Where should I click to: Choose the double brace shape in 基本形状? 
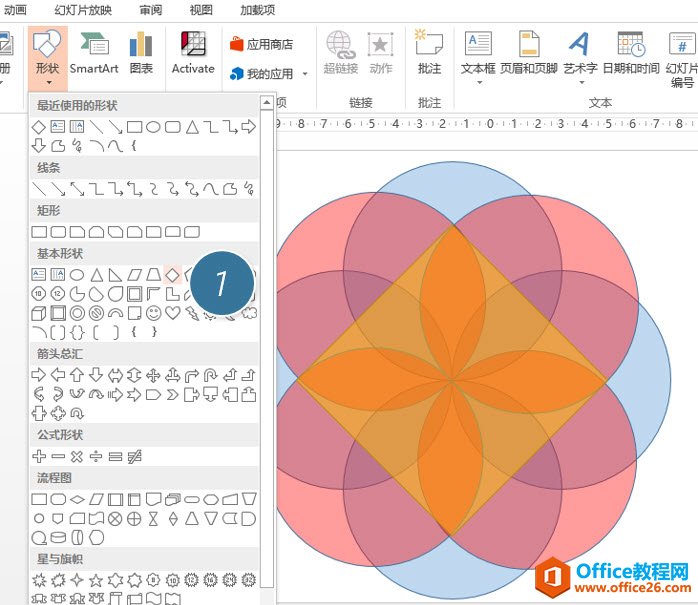[77, 332]
